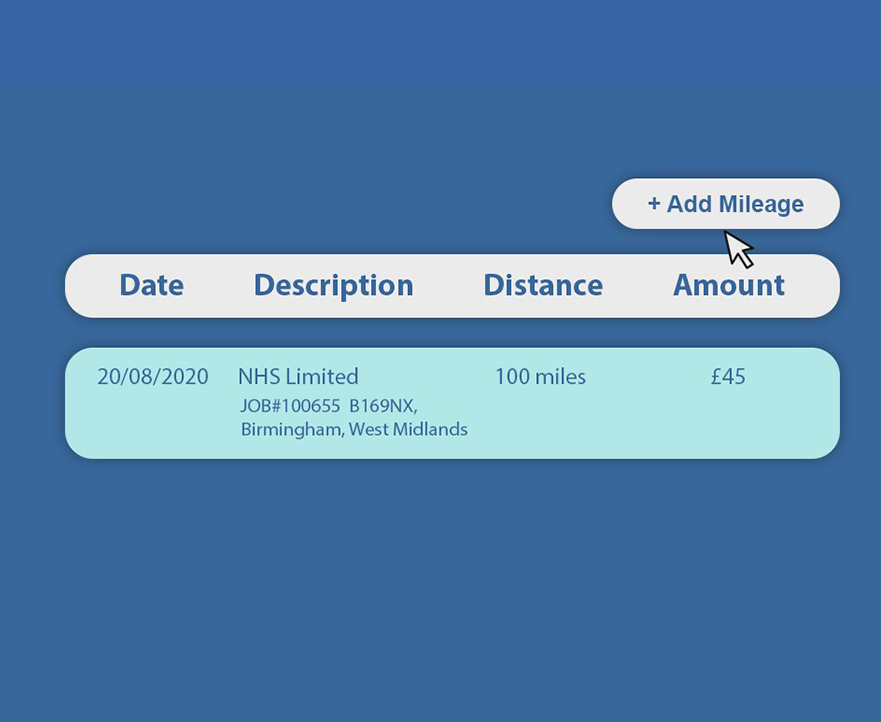
Task: Select the 100 miles distance value
Action: (x=540, y=377)
